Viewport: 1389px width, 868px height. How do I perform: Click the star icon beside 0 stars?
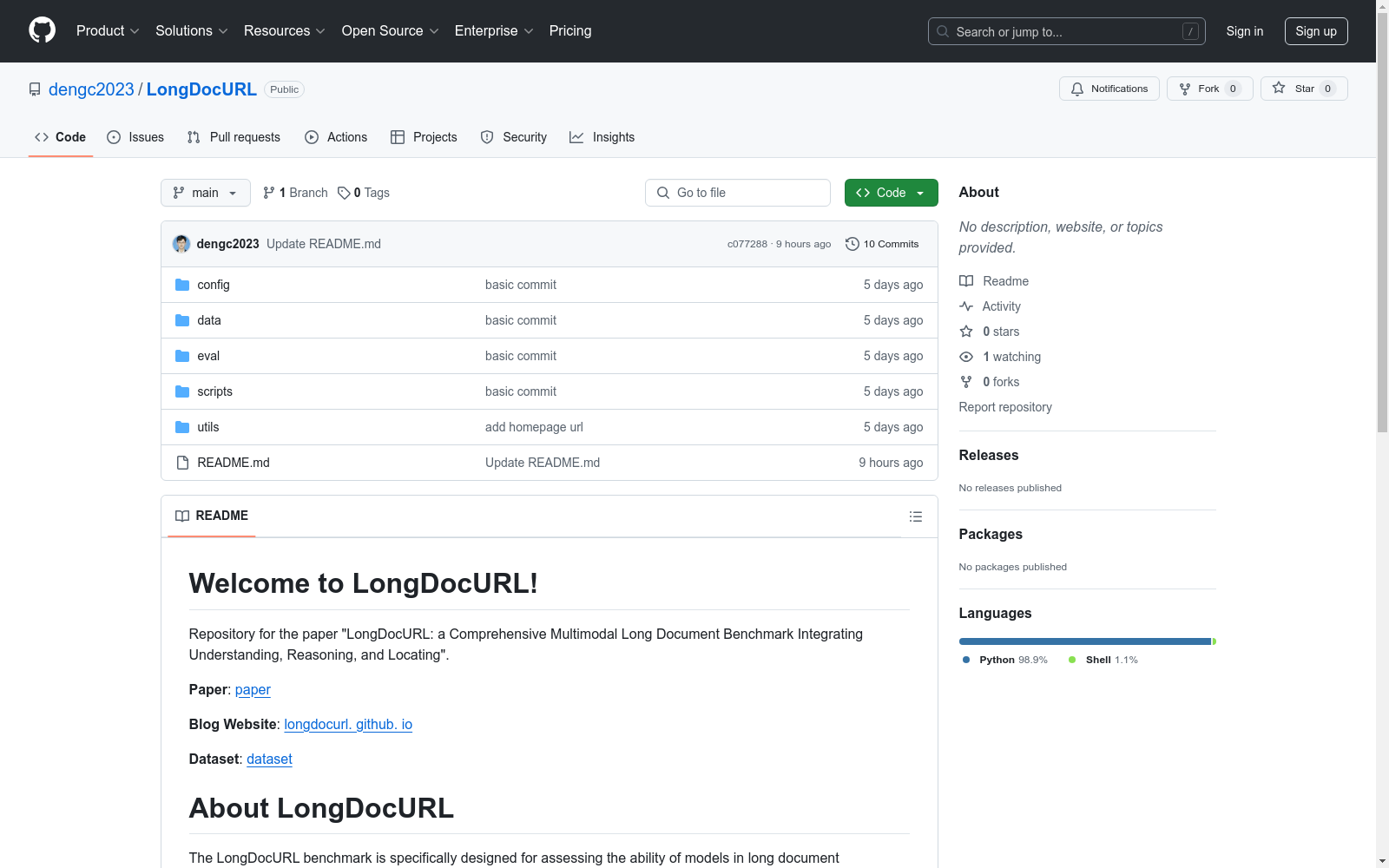(x=966, y=332)
